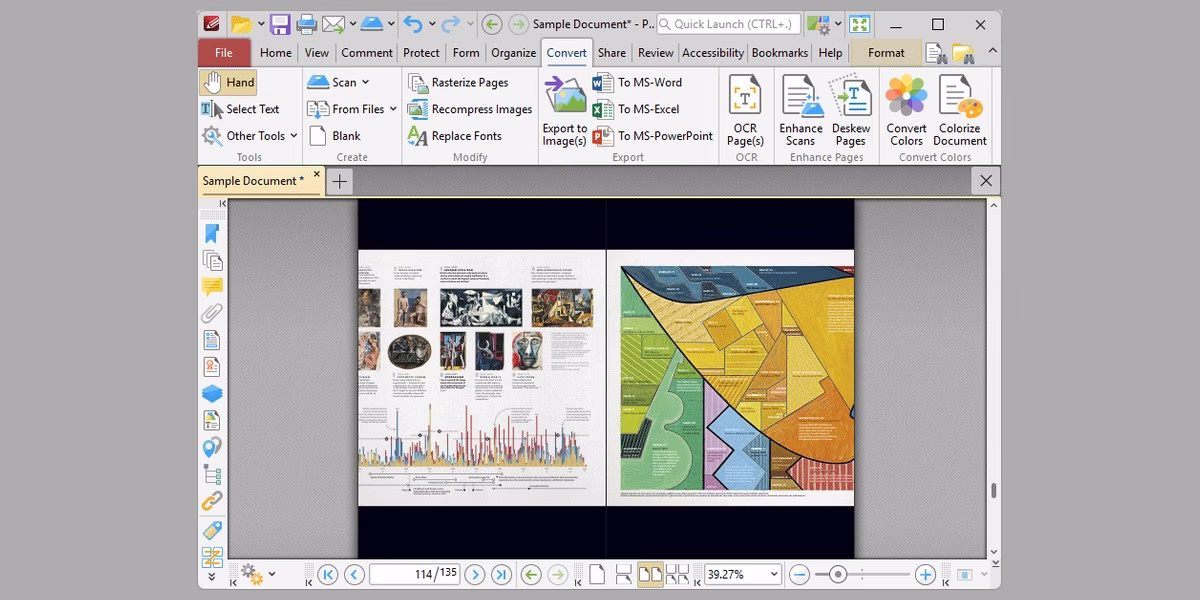The width and height of the screenshot is (1200, 600).
Task: Switch to the Format tab
Action: pos(886,53)
